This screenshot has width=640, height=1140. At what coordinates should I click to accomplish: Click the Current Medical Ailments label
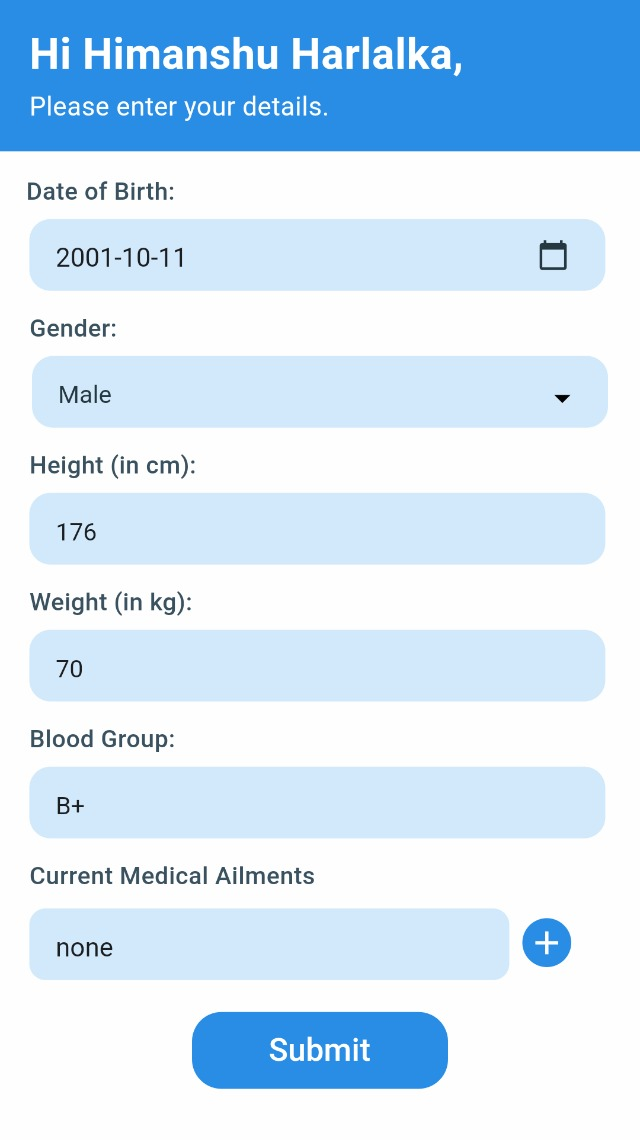(172, 875)
